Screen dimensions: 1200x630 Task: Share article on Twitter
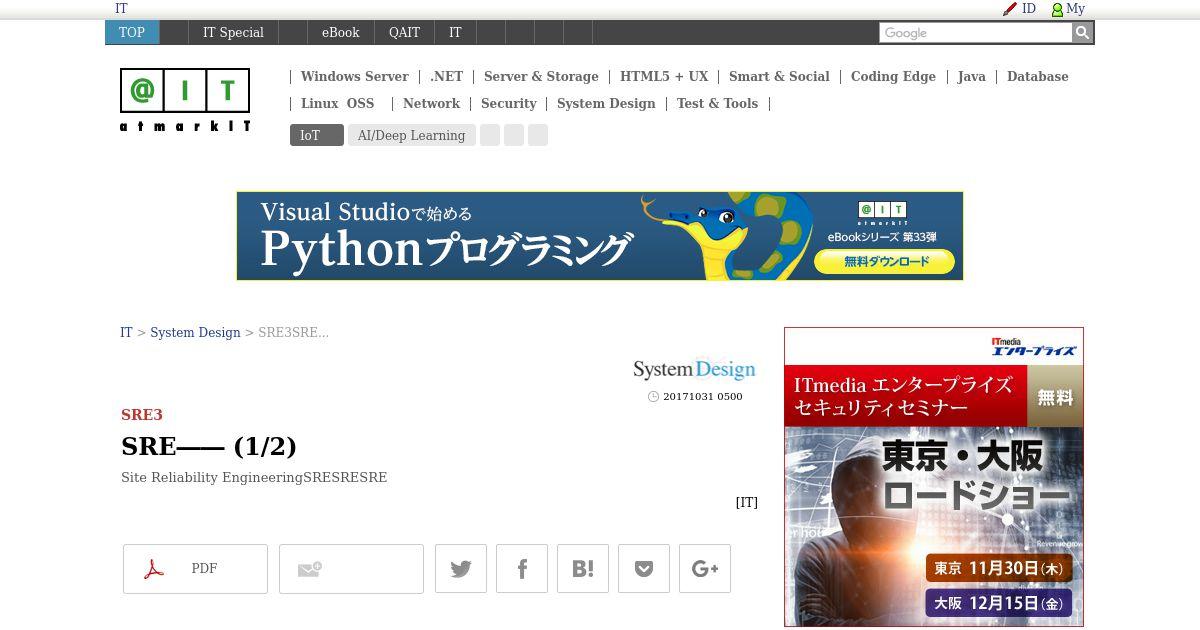coord(461,569)
